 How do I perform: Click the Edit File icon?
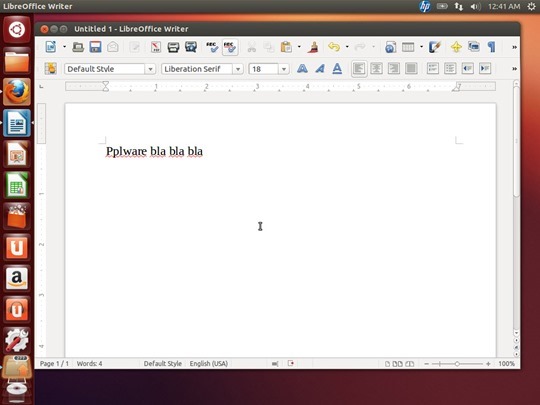tap(135, 47)
